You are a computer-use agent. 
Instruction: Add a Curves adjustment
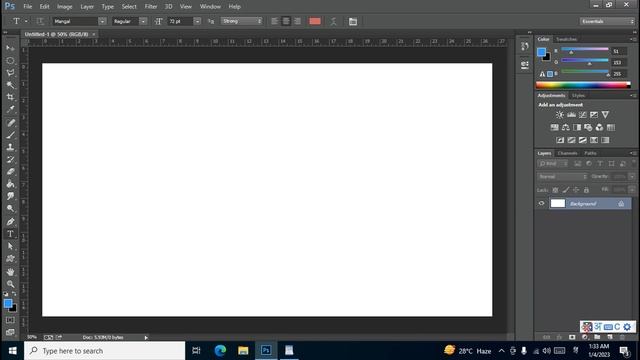(582, 115)
